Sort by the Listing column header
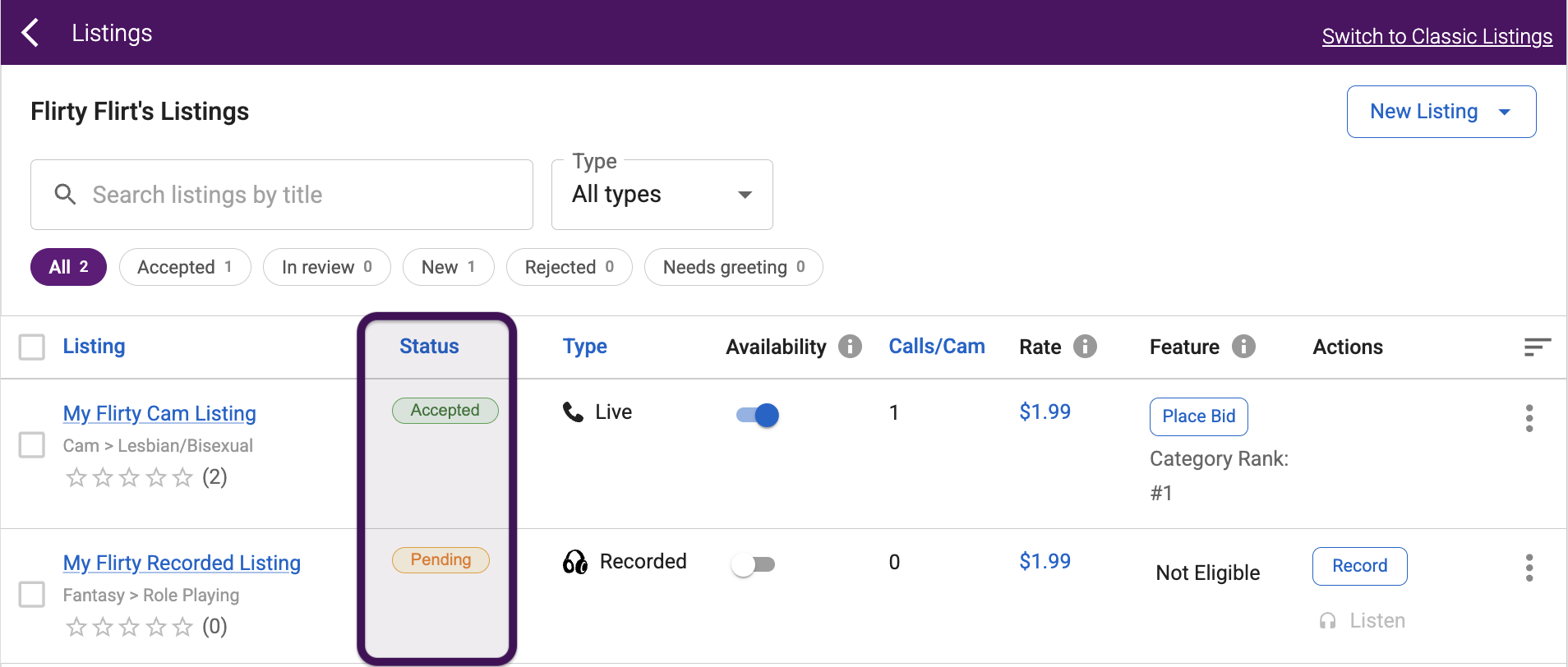1568x667 pixels. (x=95, y=347)
